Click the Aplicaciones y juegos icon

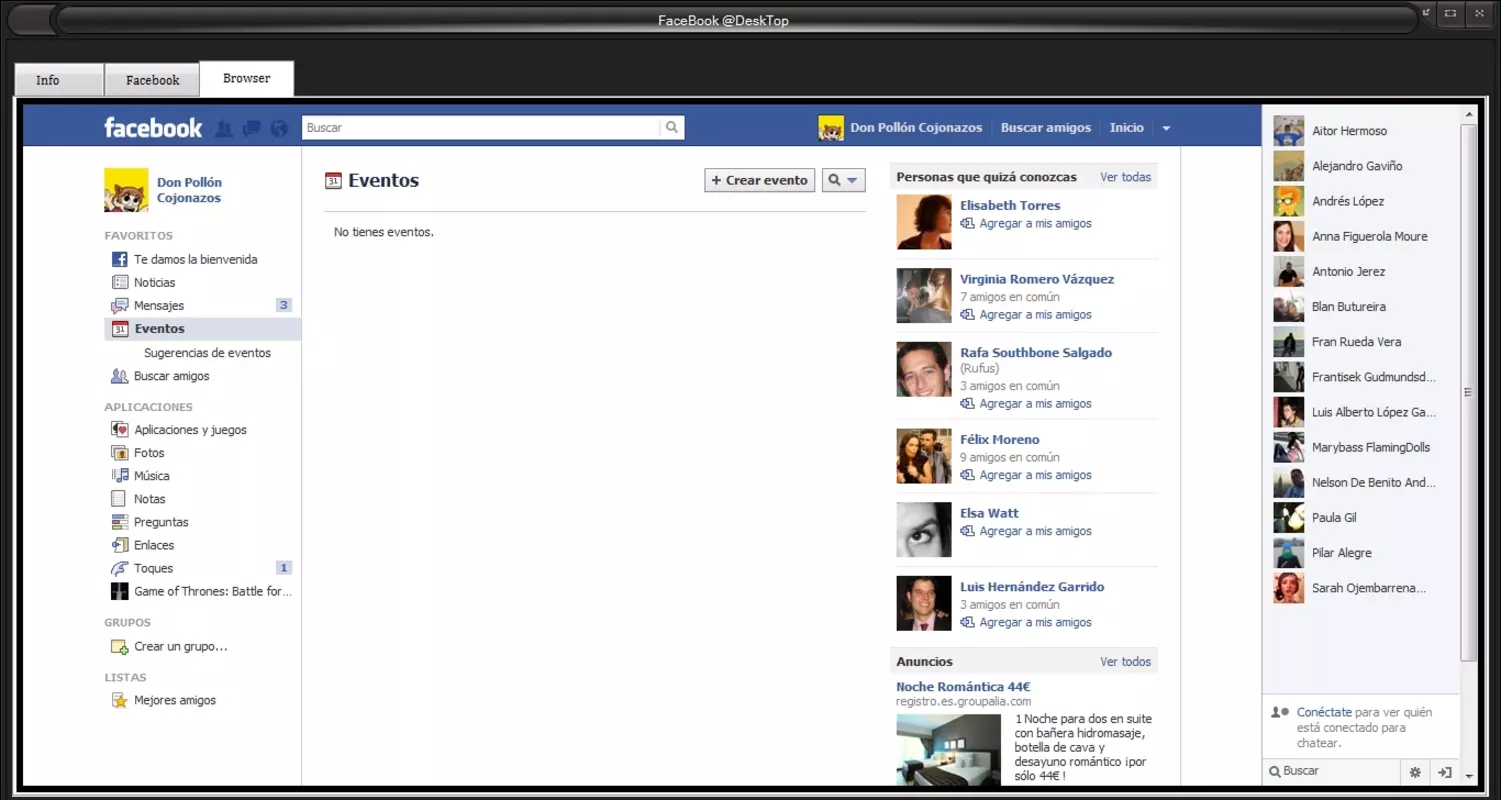point(120,430)
